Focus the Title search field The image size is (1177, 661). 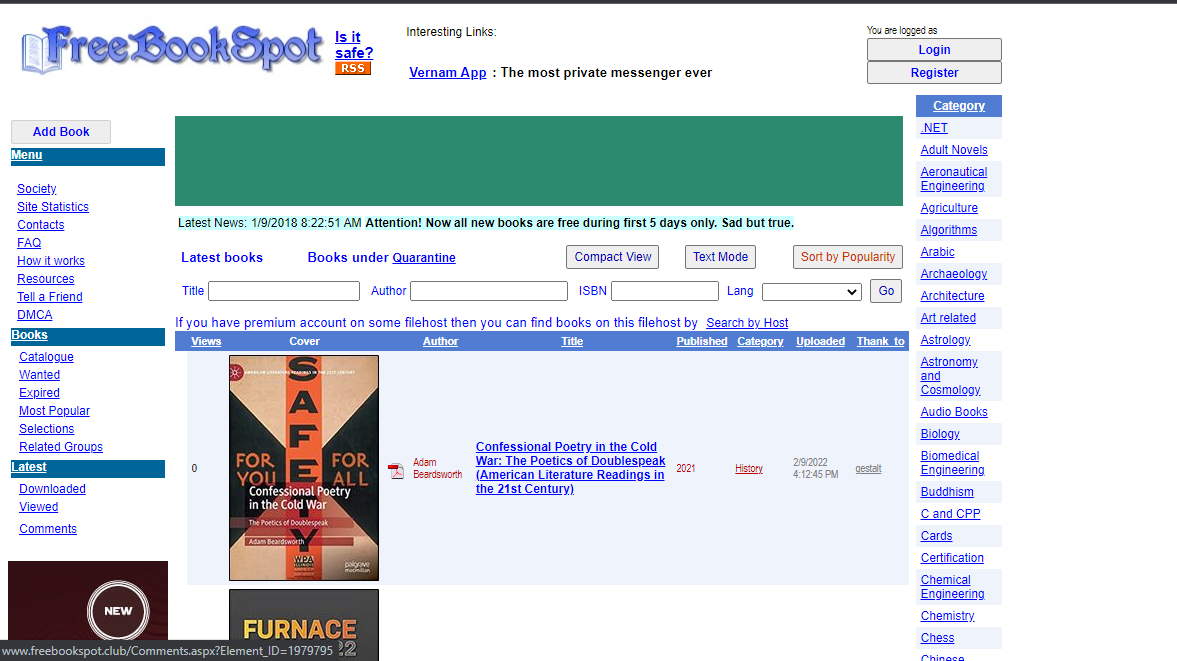pos(284,291)
